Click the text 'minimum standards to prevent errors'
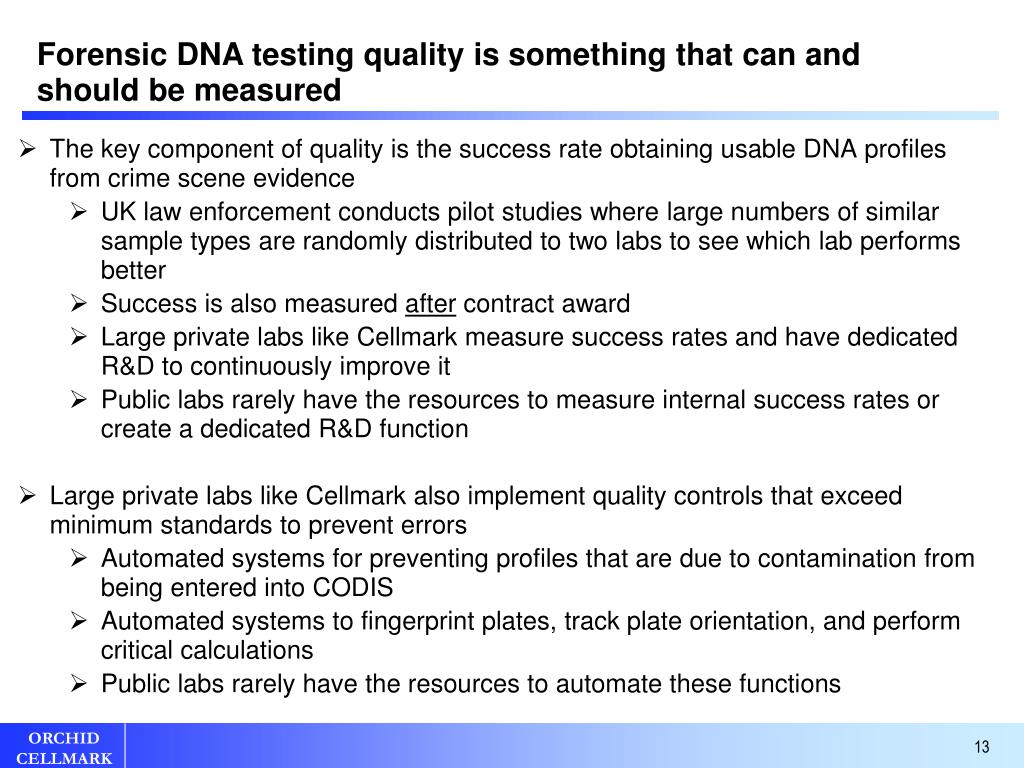 point(258,525)
